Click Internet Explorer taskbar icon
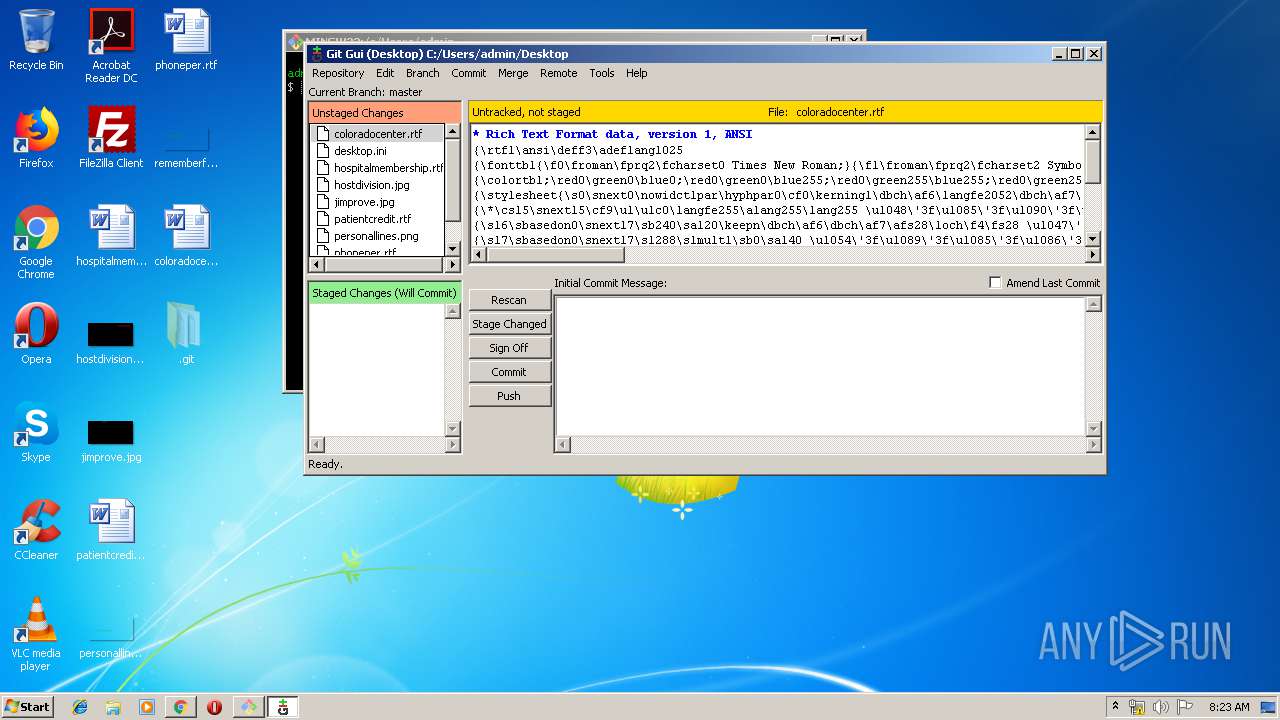The image size is (1280, 720). 80,707
